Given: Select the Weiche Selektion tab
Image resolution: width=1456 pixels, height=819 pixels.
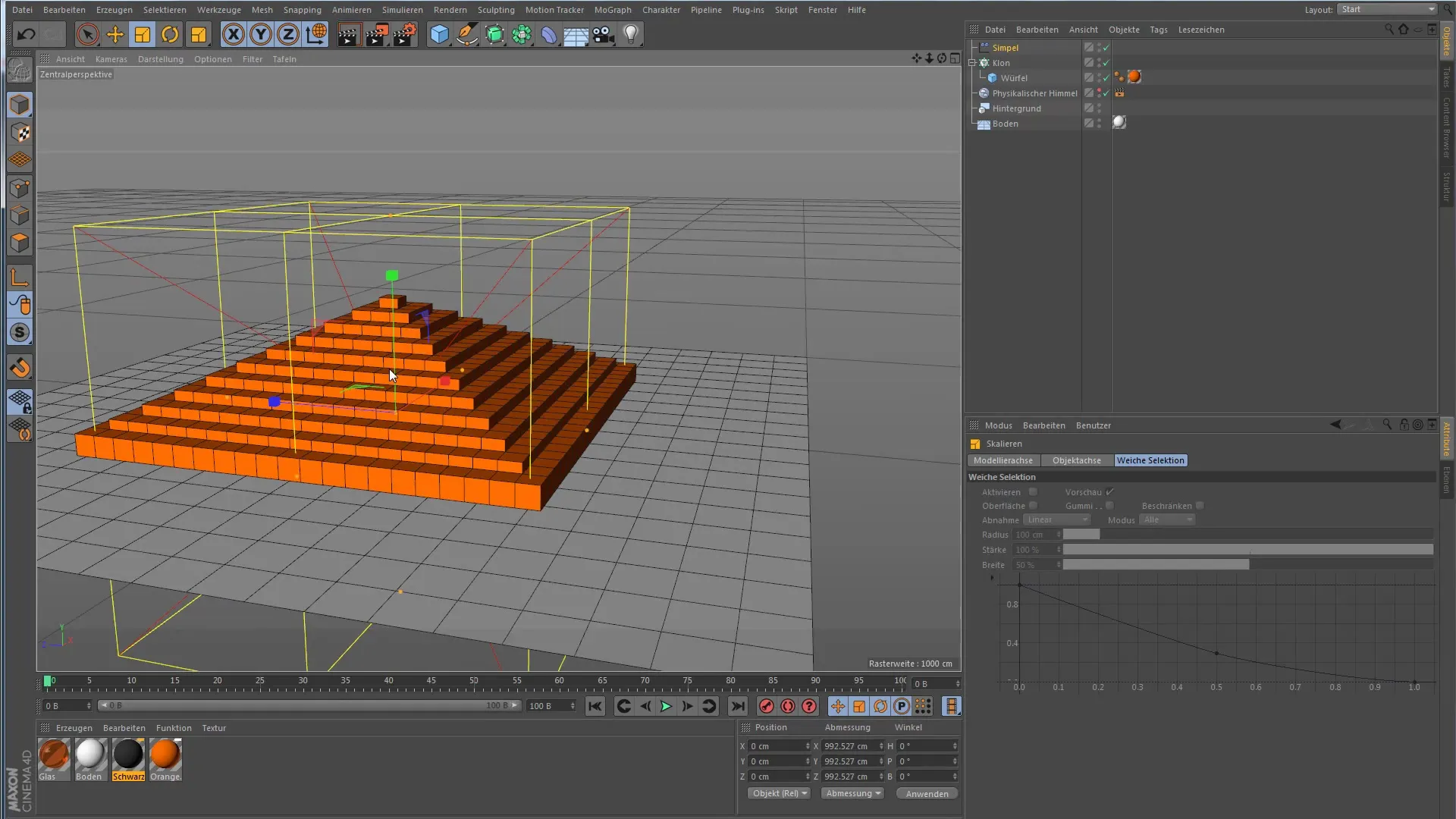Looking at the screenshot, I should click(1150, 460).
